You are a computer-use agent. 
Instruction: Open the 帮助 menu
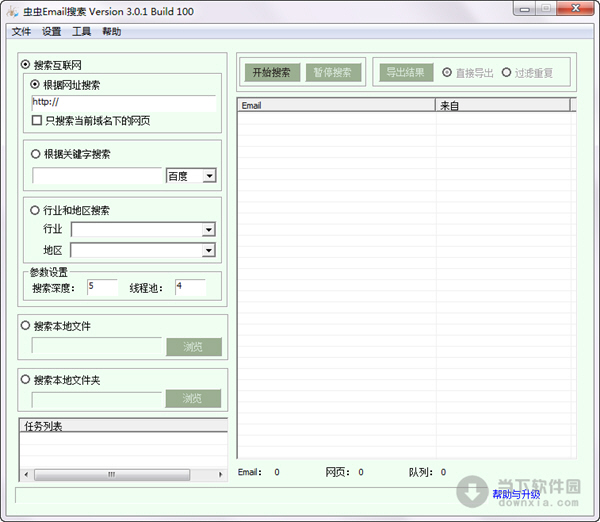click(112, 31)
